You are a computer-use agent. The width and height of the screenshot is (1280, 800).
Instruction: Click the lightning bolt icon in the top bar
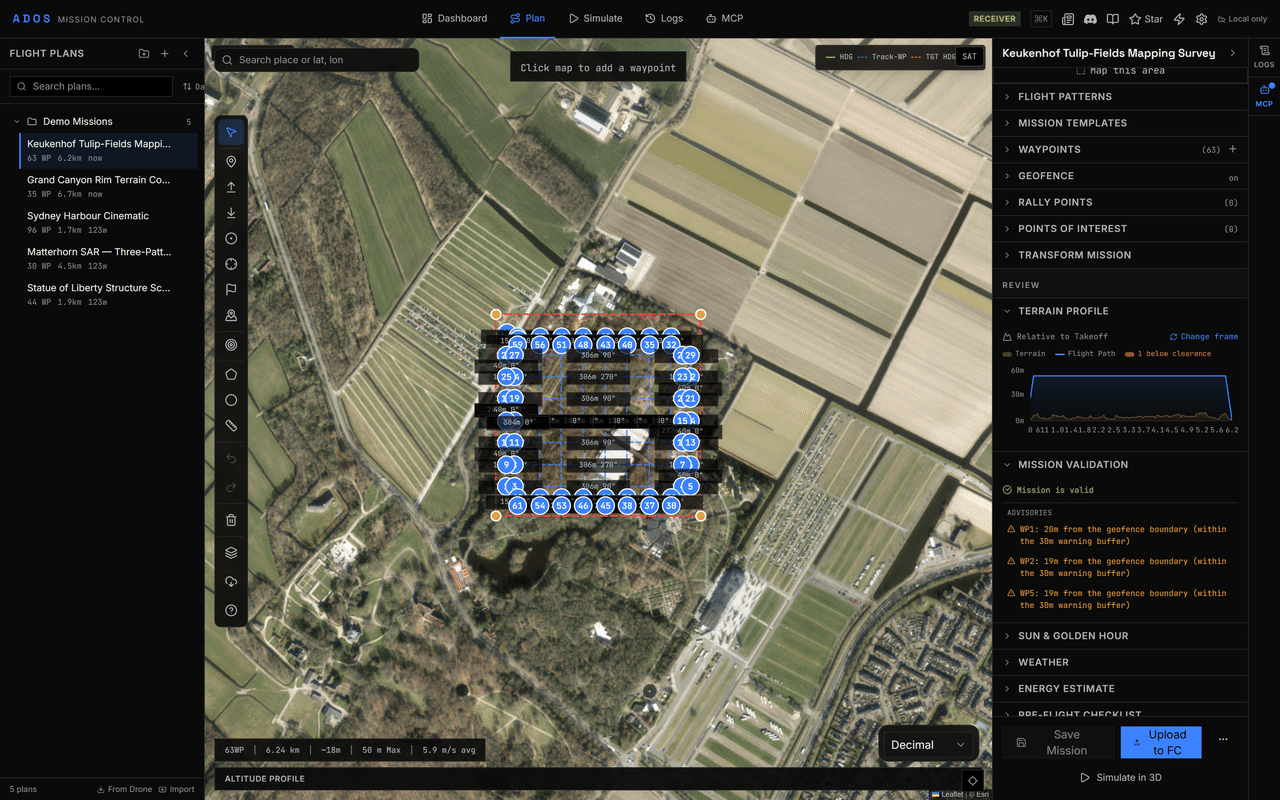[x=1179, y=19]
